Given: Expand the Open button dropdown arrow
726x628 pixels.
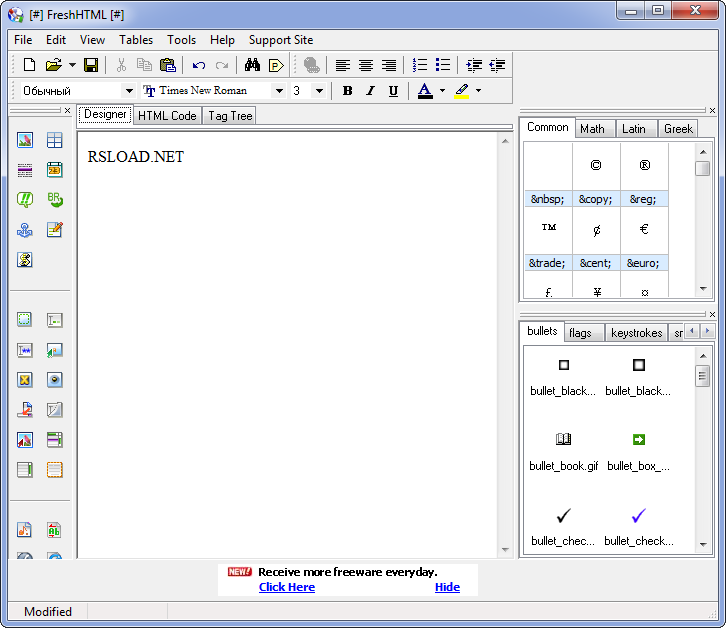Looking at the screenshot, I should (x=73, y=65).
